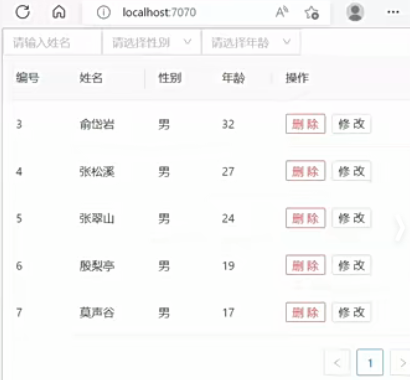
Task: Click the age value 27
Action: click(228, 172)
